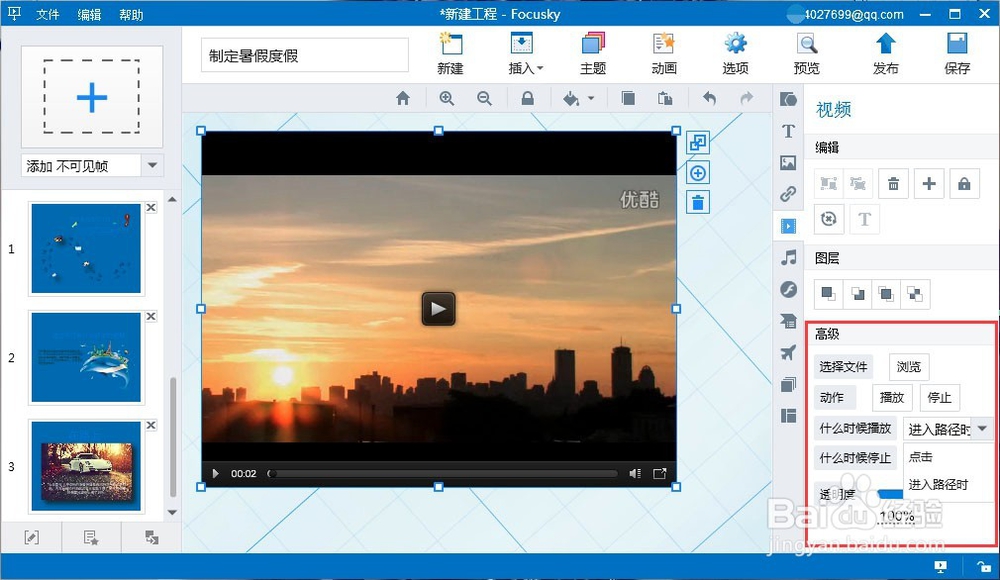Screen dimensions: 1000x580
Task: Open the shapes tool in sidebar
Action: coord(788,99)
